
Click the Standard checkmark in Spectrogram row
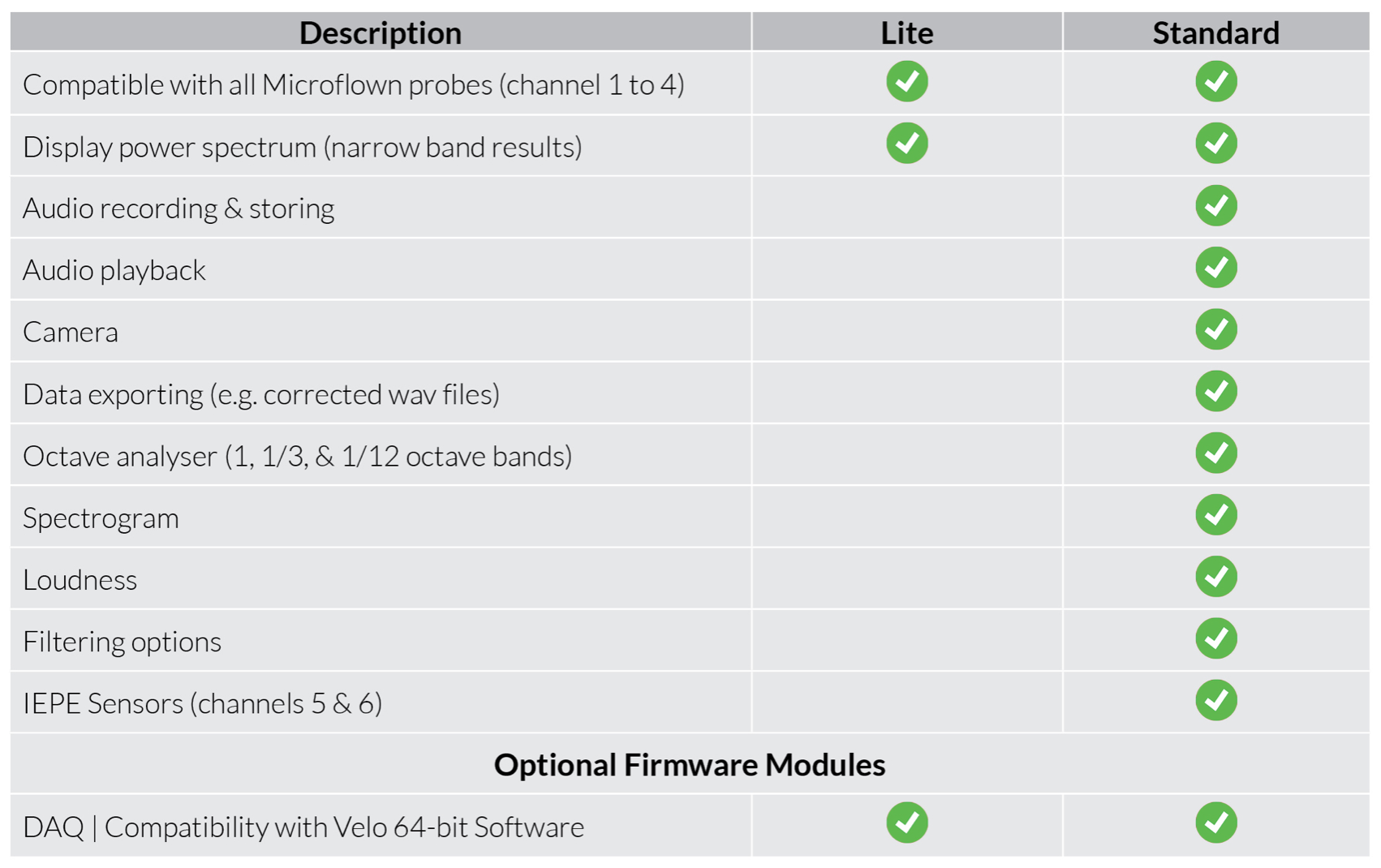tap(1215, 515)
